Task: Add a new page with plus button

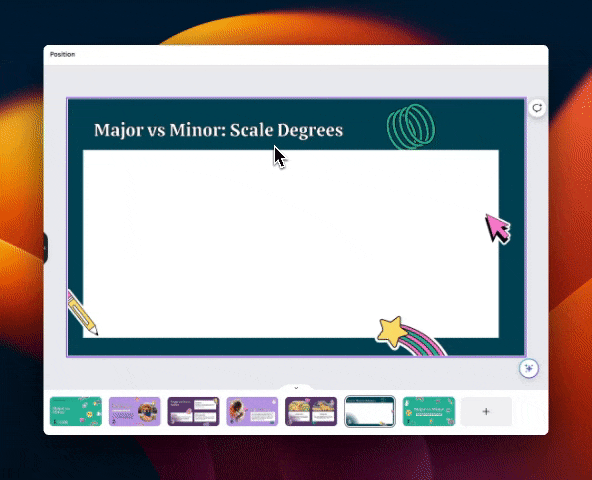Action: (x=486, y=411)
